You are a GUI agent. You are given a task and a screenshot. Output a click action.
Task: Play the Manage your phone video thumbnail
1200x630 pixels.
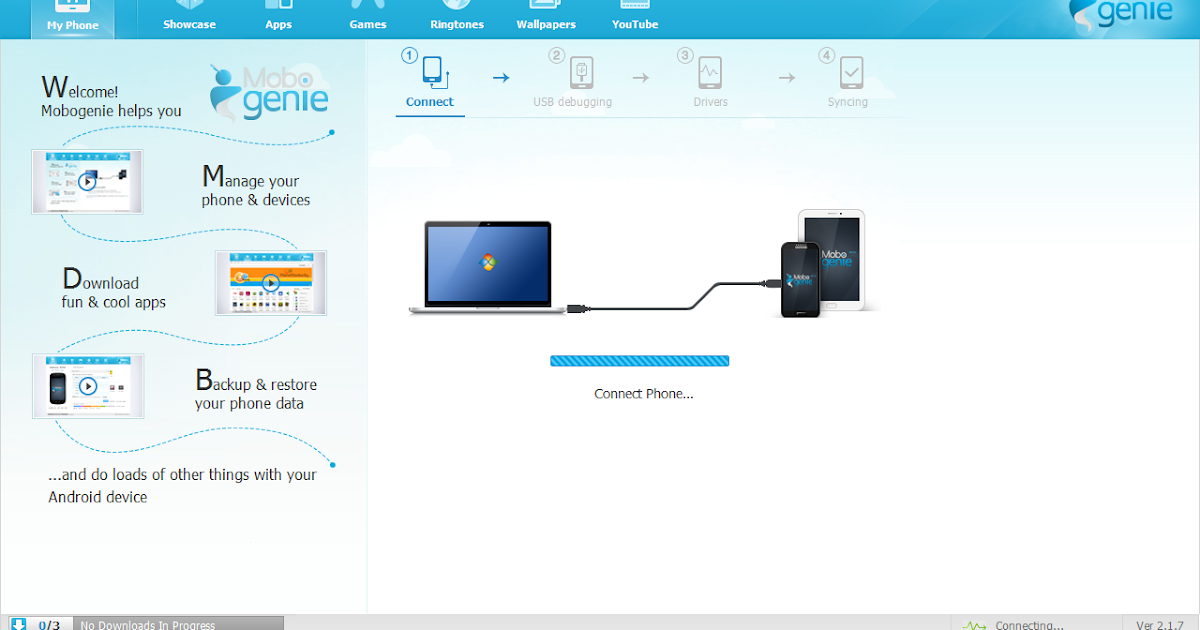[87, 181]
